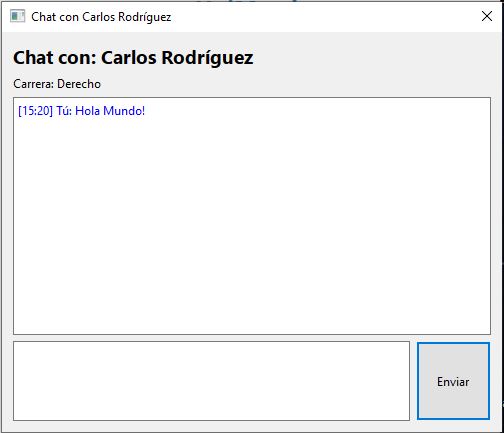Select the 'Hola Mundo!' message text
This screenshot has height=433, width=504.
tap(110, 111)
